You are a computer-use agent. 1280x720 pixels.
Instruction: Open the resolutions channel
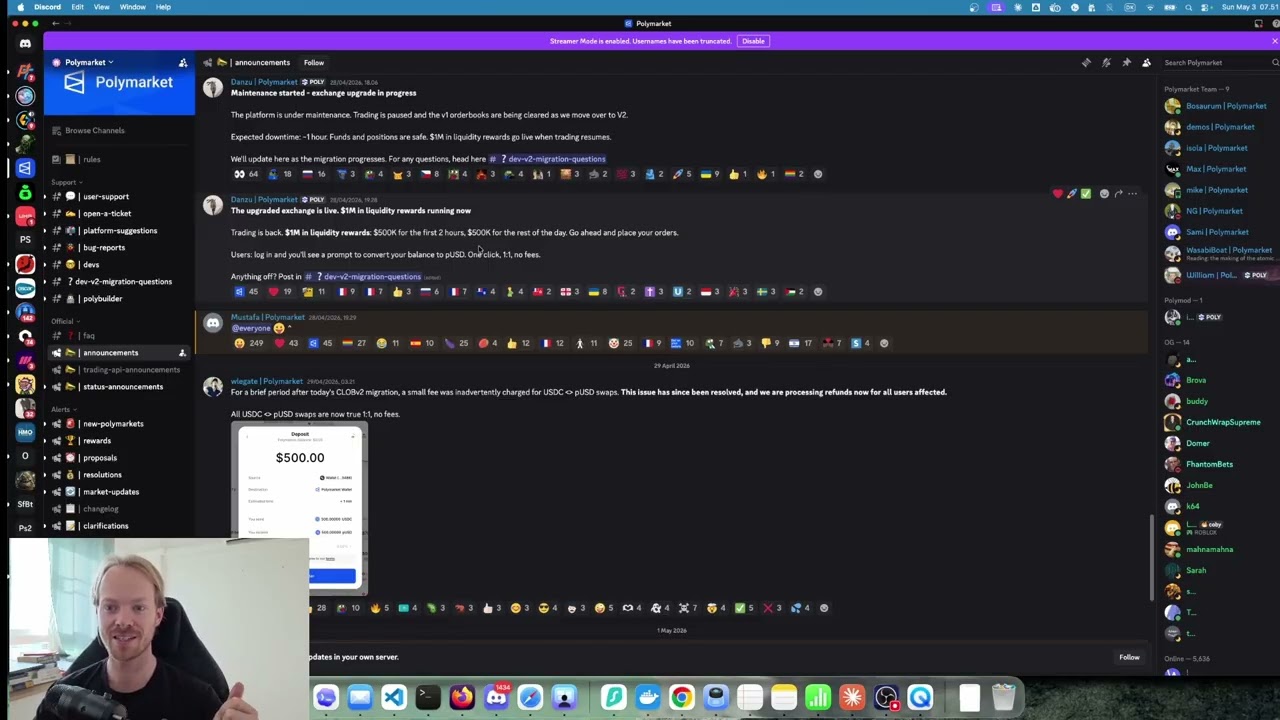(102, 475)
